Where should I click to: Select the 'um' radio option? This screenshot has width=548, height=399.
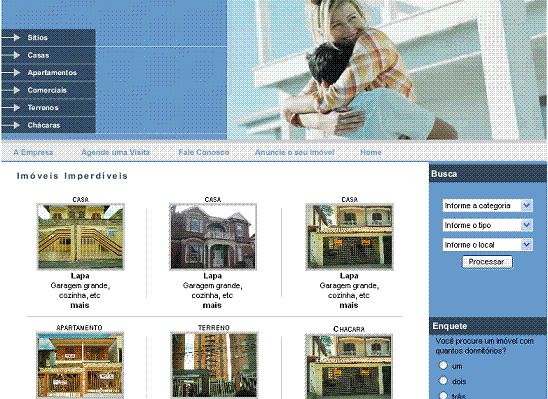coord(443,365)
